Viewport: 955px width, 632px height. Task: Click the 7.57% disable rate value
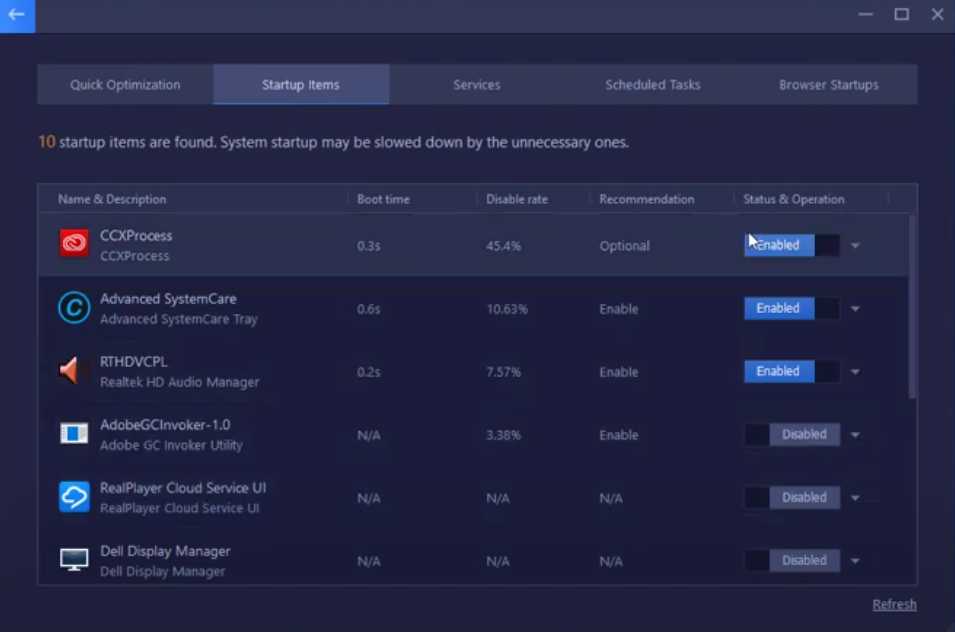click(x=503, y=372)
